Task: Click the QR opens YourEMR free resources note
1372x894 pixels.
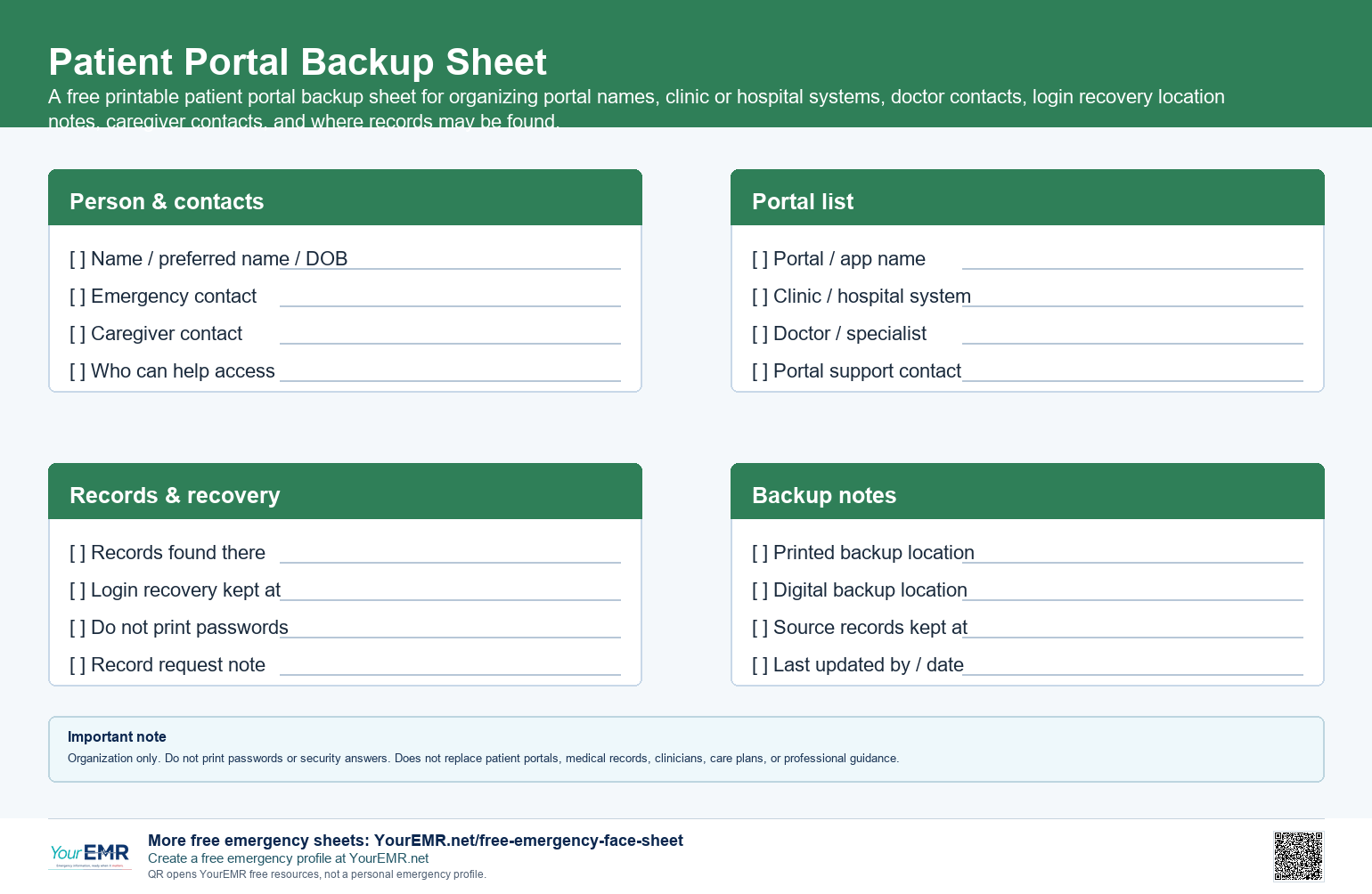Action: coord(317,874)
